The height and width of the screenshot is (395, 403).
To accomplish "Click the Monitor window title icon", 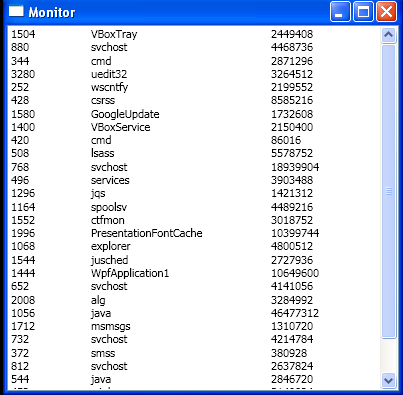I will [x=16, y=11].
